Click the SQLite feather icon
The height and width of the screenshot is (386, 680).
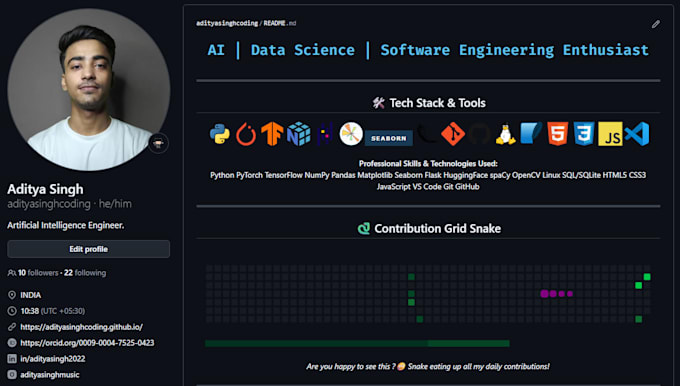[x=531, y=134]
